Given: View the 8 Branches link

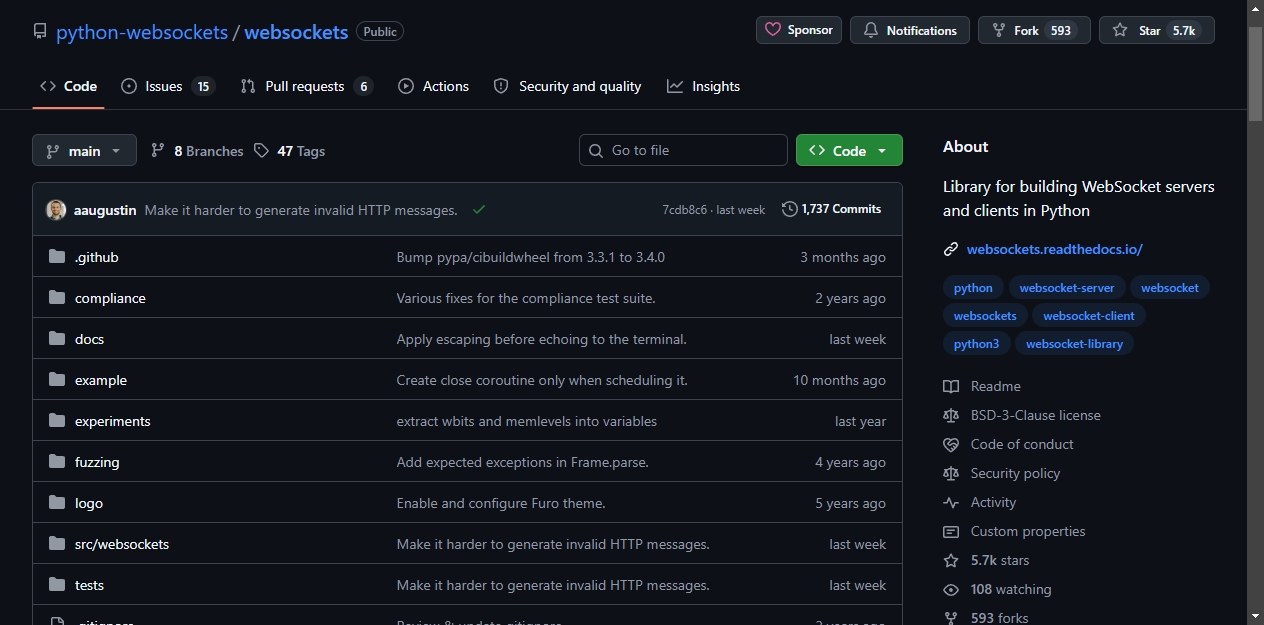Looking at the screenshot, I should point(197,151).
